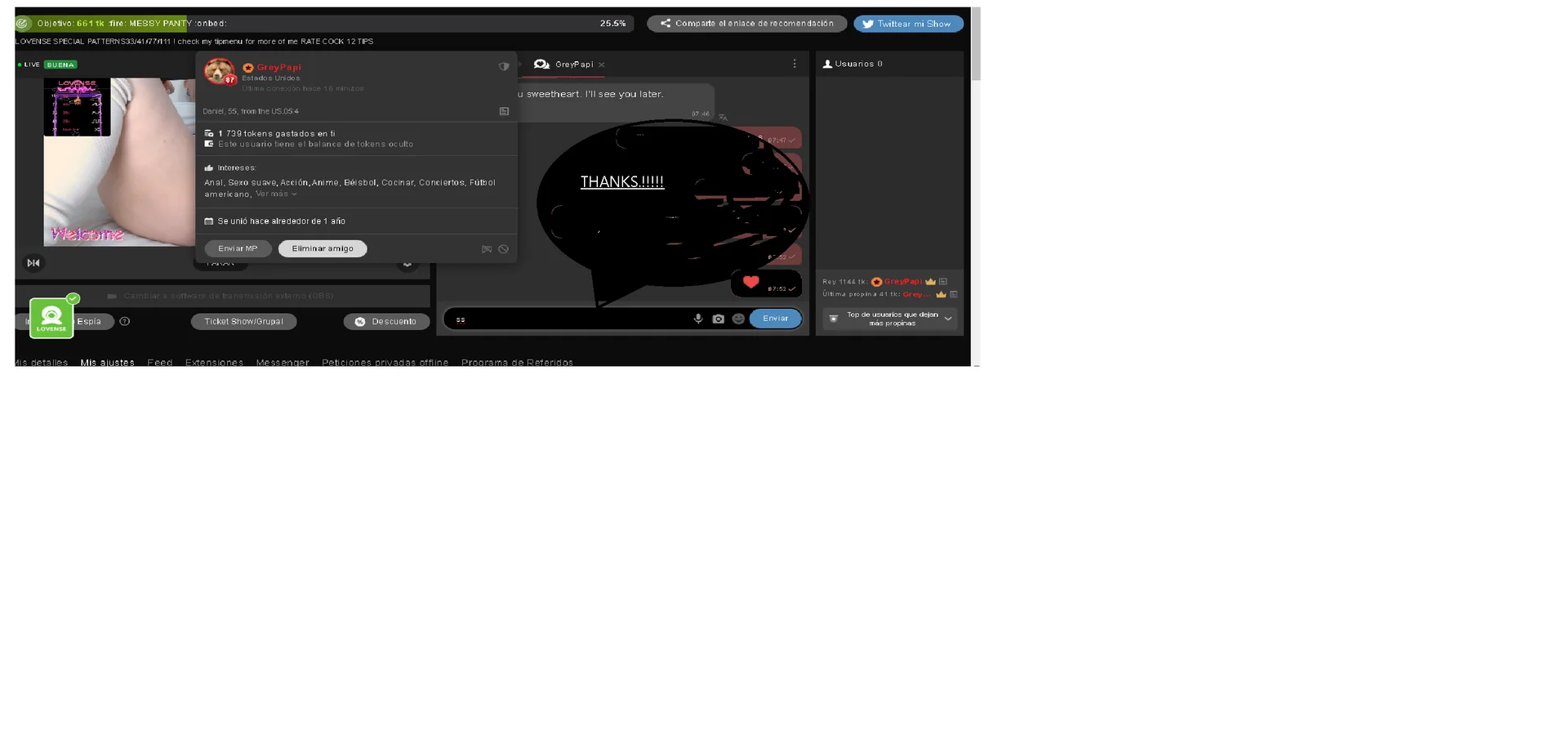Switch to the Messenger tab
The height and width of the screenshot is (750, 1568).
[283, 362]
